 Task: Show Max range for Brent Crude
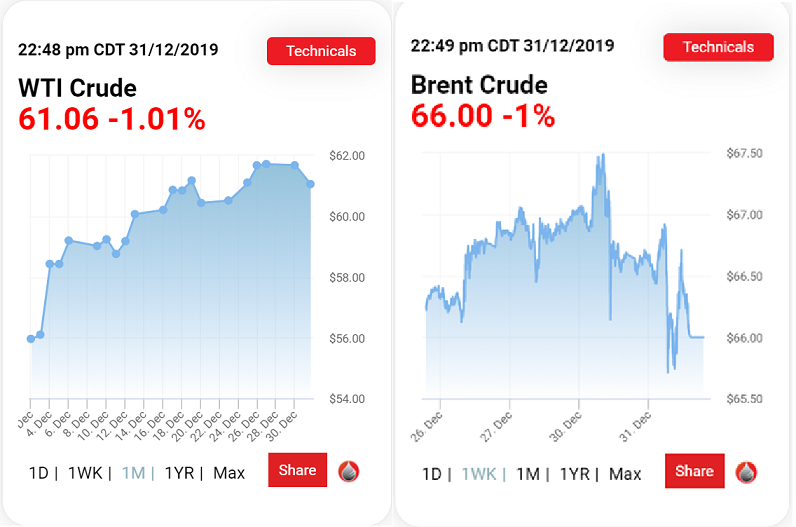coord(625,474)
